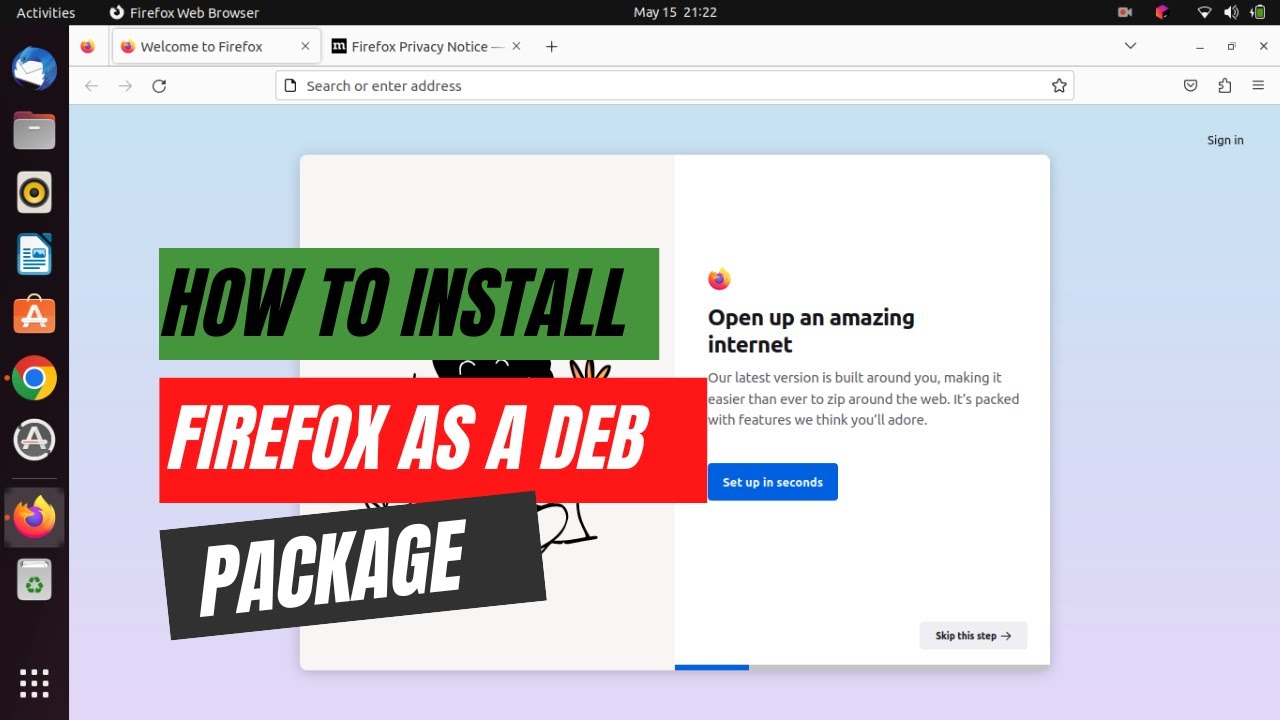This screenshot has width=1280, height=720.
Task: Open the Extensions puzzle icon
Action: pyautogui.click(x=1225, y=86)
